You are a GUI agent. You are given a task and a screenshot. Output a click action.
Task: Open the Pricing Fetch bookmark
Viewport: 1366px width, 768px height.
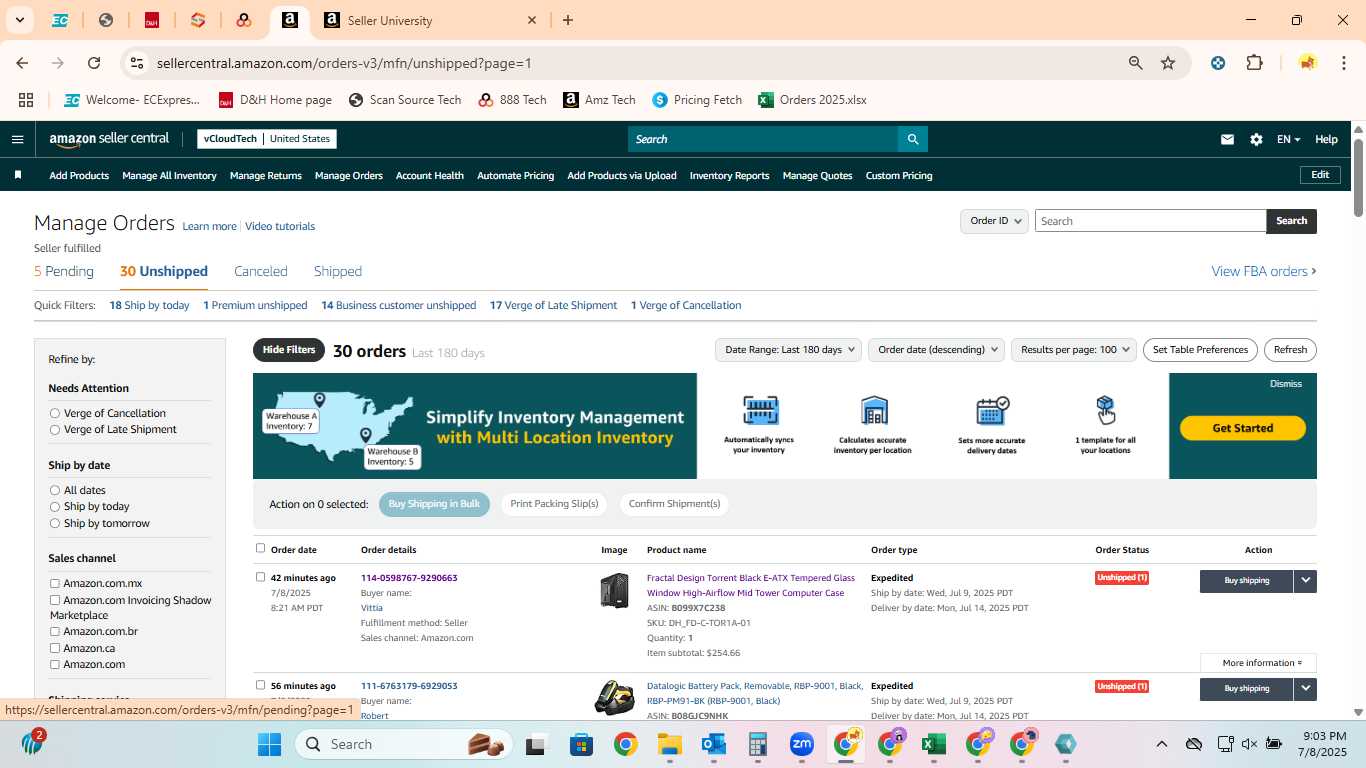697,100
